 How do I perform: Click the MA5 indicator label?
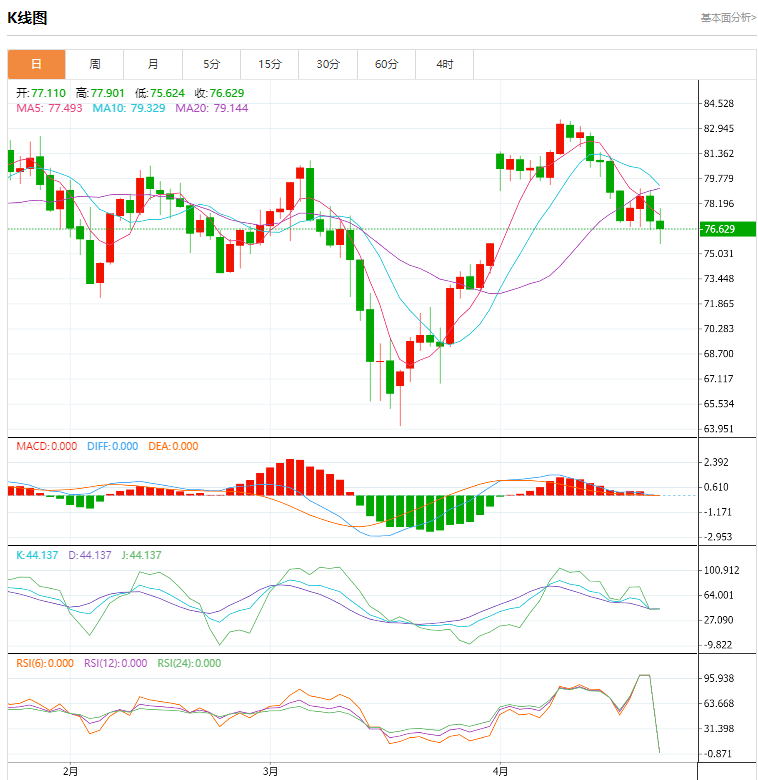[x=49, y=108]
